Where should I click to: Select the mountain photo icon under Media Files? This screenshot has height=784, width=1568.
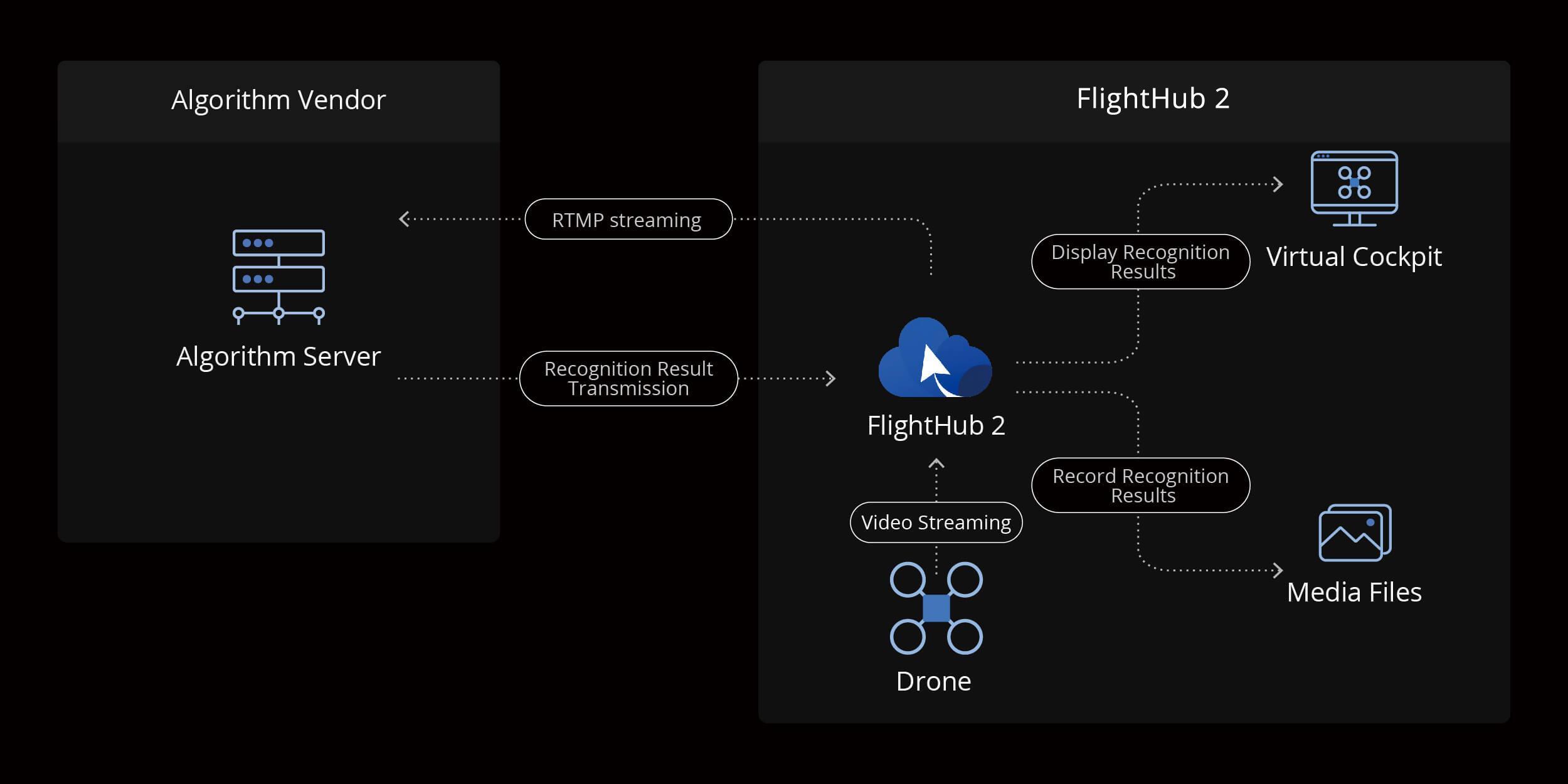(x=1352, y=536)
